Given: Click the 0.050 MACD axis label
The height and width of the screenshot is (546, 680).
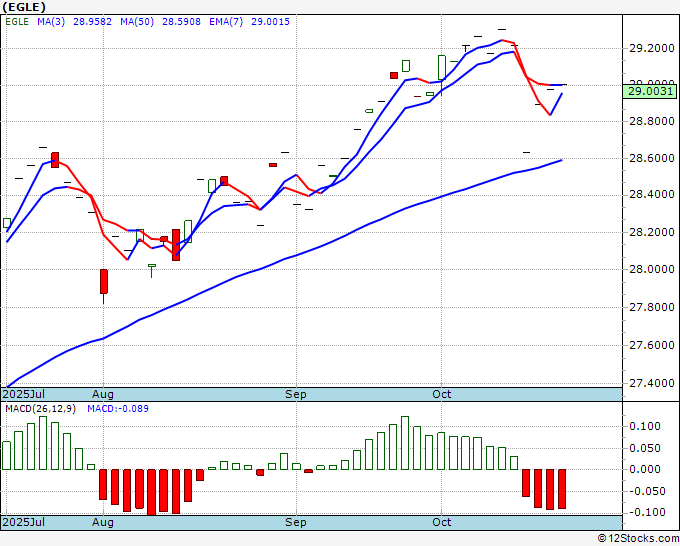Looking at the screenshot, I should 645,448.
